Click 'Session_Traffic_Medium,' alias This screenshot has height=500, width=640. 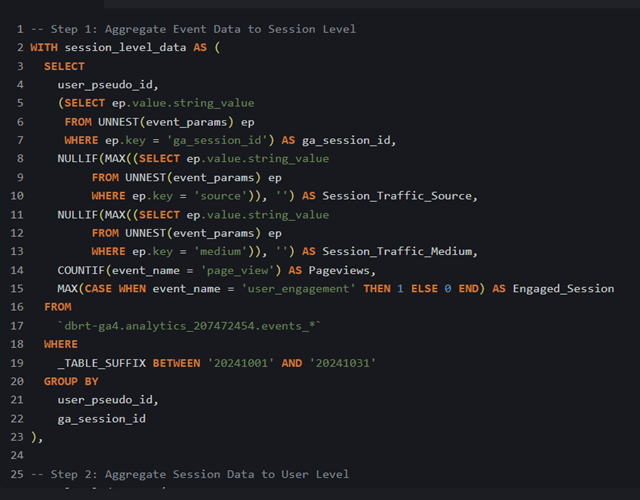400,251
